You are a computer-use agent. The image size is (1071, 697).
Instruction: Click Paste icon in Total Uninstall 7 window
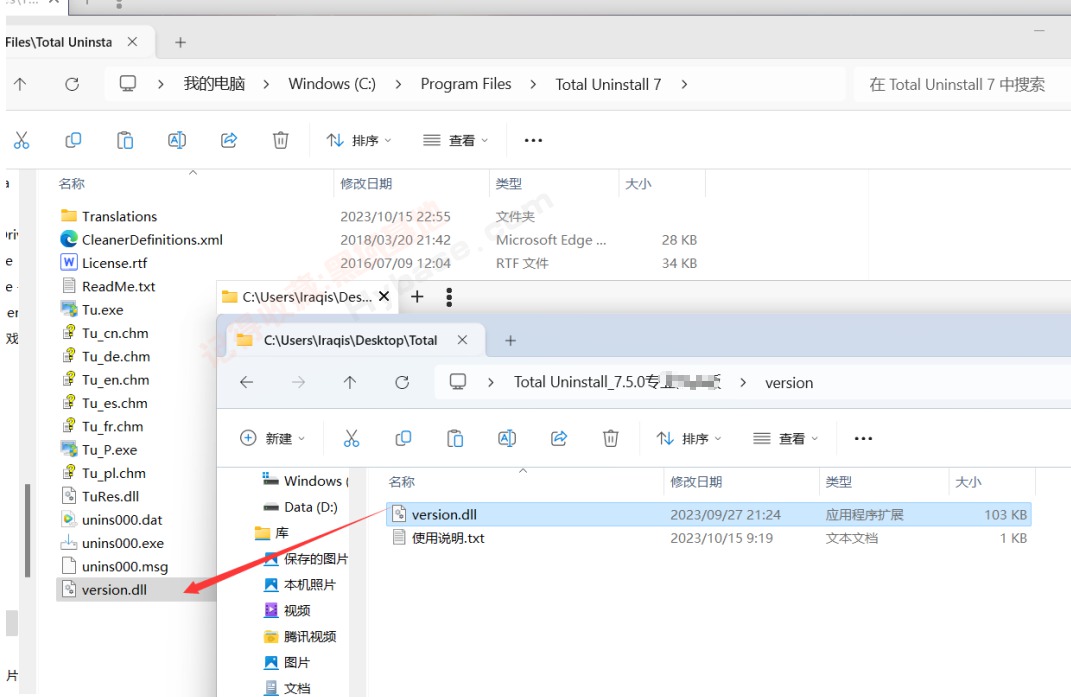click(x=125, y=140)
